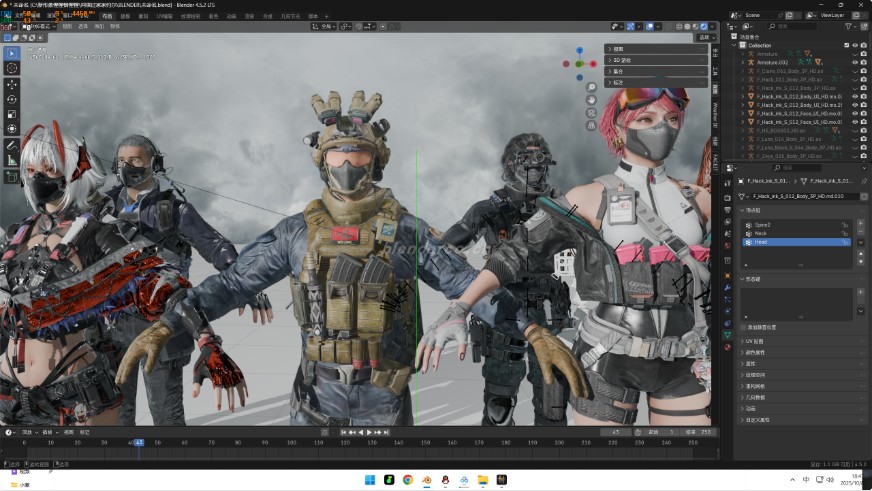Open the Windows Start menu
This screenshot has height=491, width=872.
pos(369,480)
